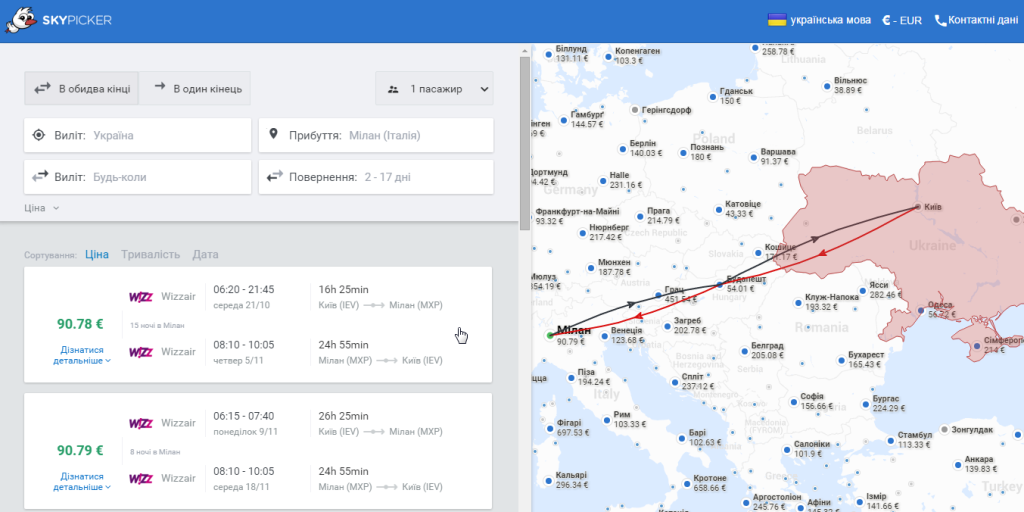
Task: Click the Прибуття Мілан (Італія) arrival field
Action: pos(376,135)
